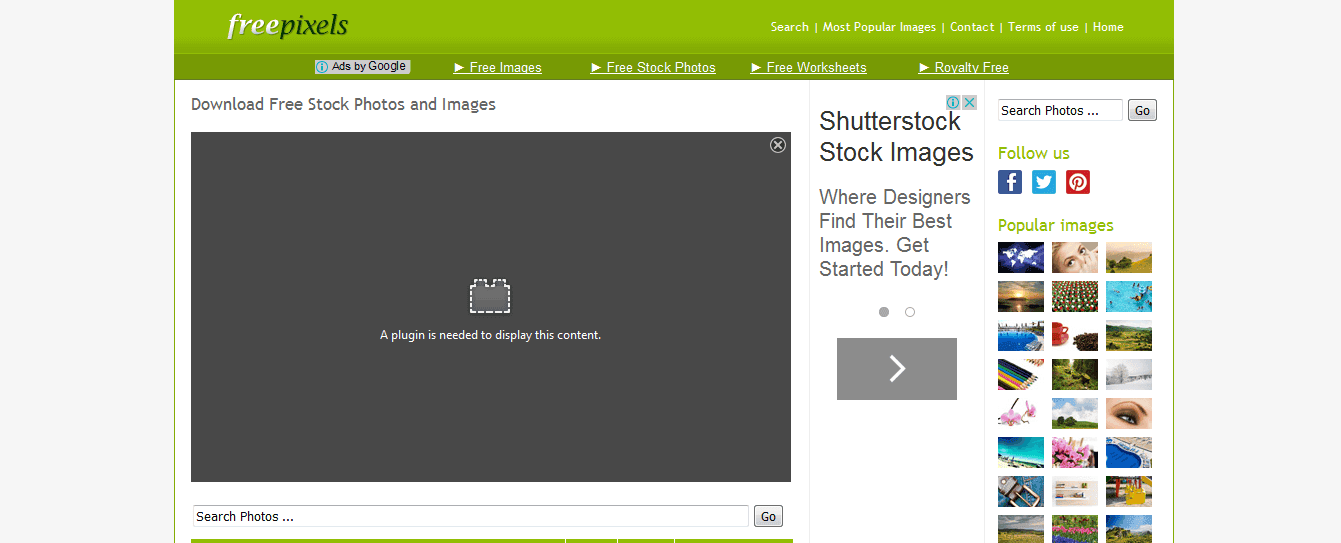Click the ad info icon on Shutterstock ad
This screenshot has height=543, width=1341.
954,102
